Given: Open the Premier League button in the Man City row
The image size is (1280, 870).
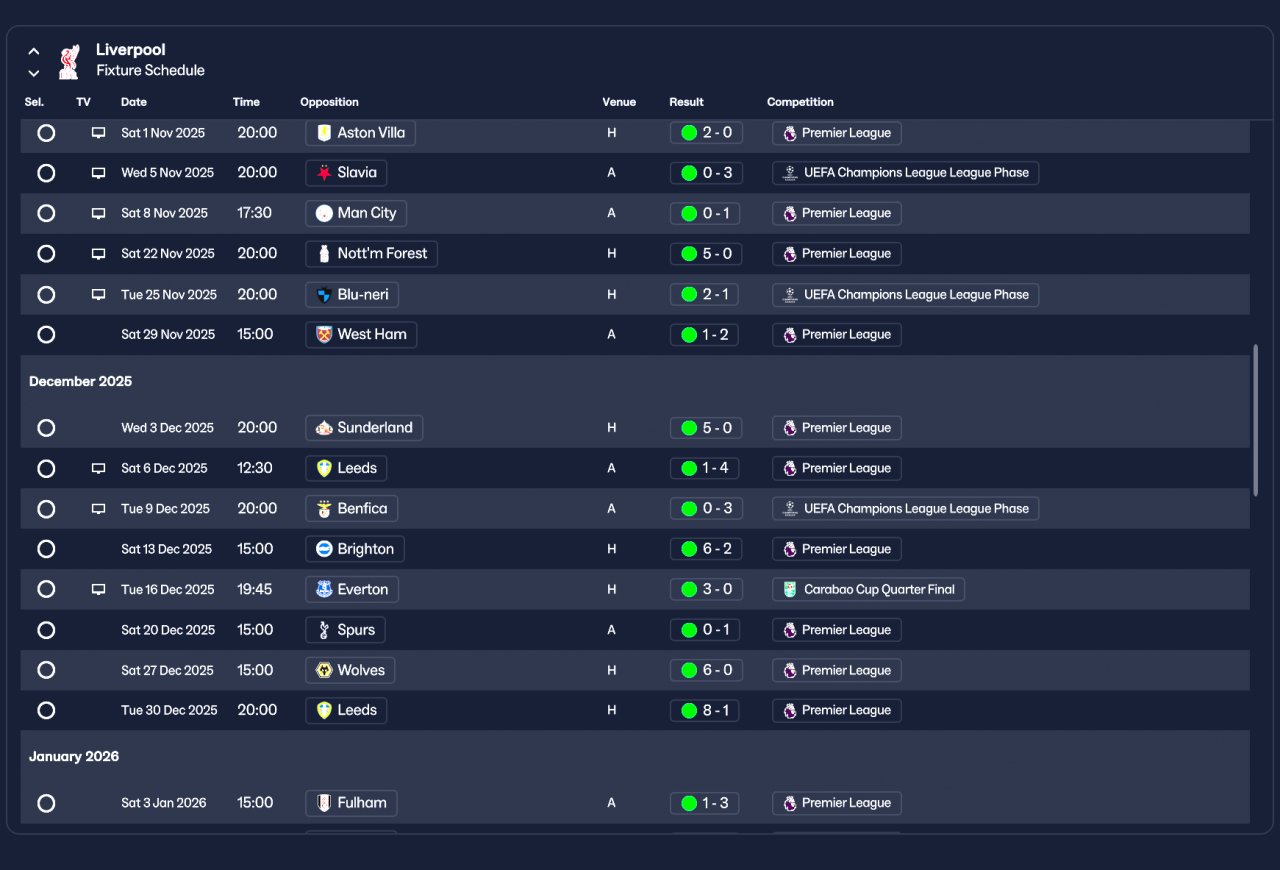Looking at the screenshot, I should (x=836, y=213).
